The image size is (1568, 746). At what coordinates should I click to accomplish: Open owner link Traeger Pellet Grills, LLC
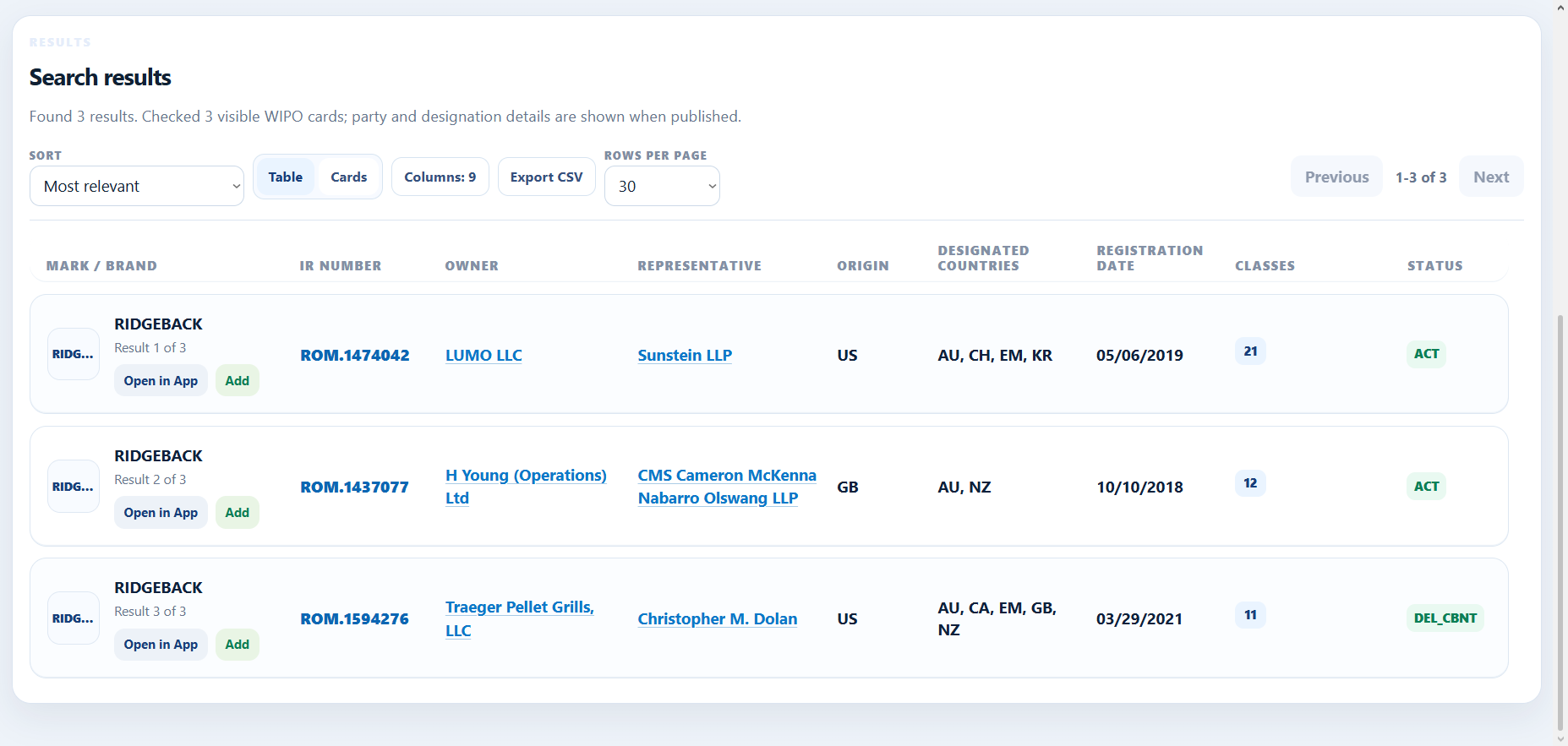pyautogui.click(x=520, y=618)
